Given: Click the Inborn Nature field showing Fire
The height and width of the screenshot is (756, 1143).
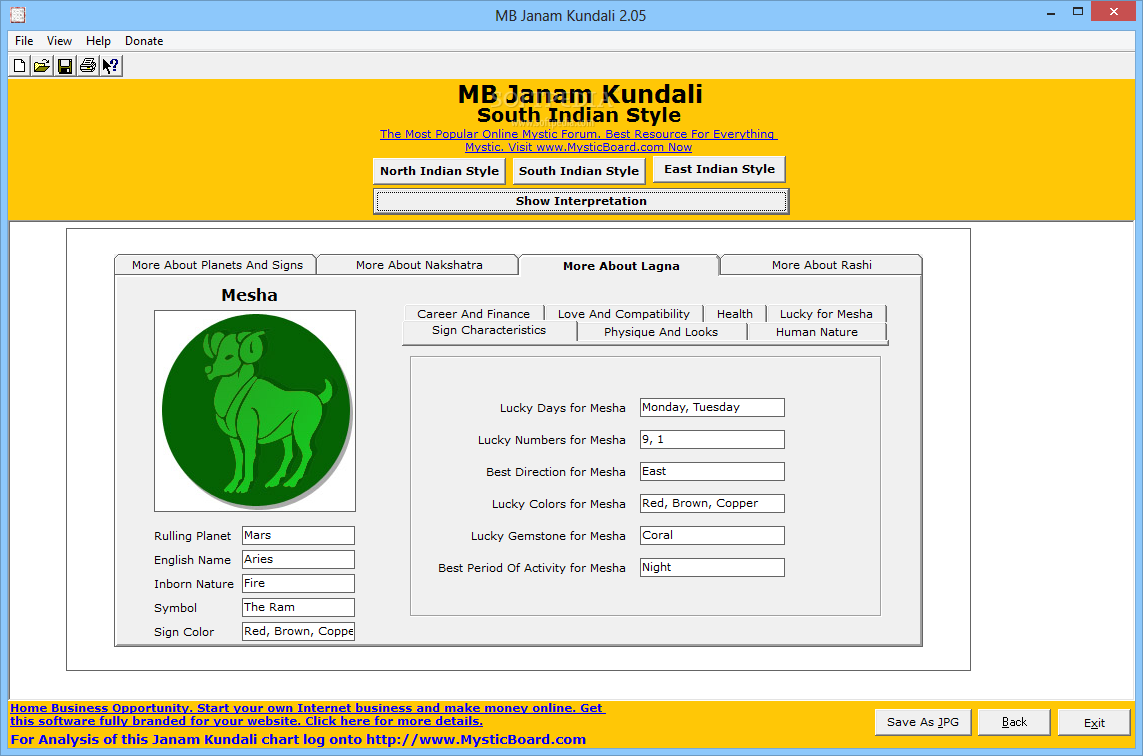Looking at the screenshot, I should (298, 584).
